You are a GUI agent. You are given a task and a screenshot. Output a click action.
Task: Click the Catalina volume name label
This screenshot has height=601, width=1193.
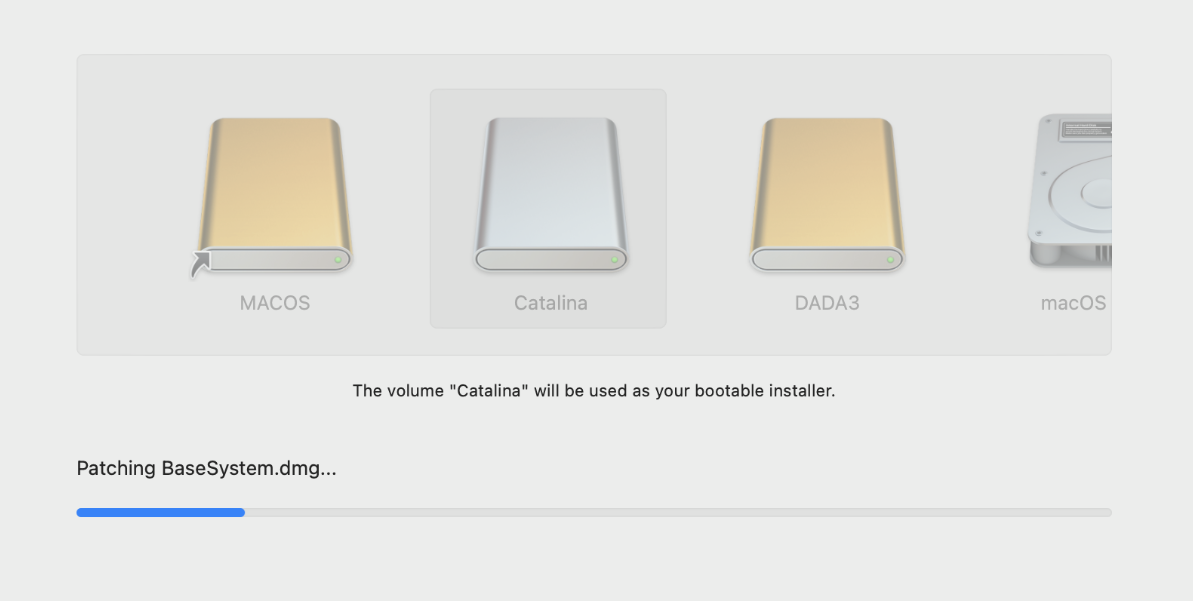pos(551,303)
